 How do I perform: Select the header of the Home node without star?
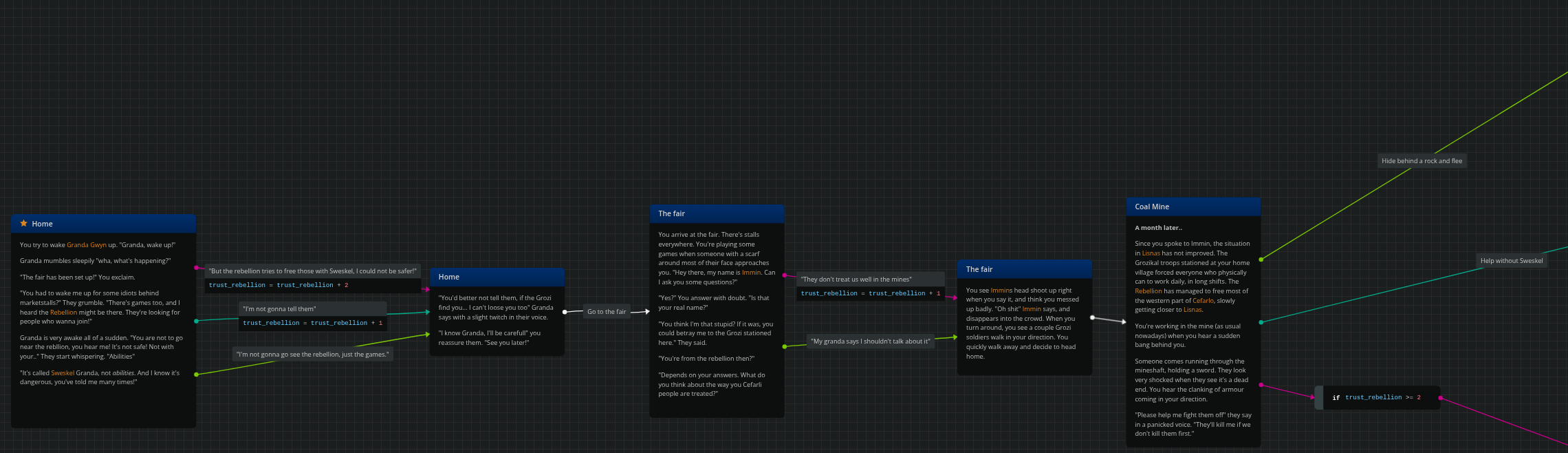(497, 277)
